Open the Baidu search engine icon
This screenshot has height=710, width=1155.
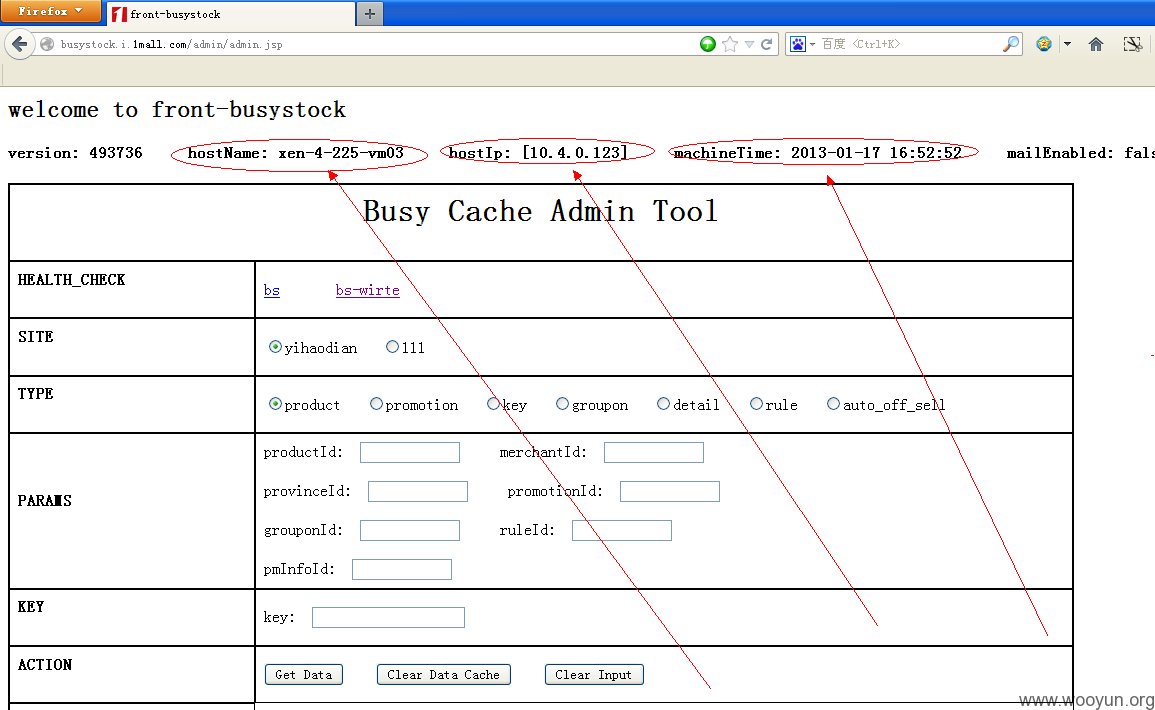tap(798, 44)
